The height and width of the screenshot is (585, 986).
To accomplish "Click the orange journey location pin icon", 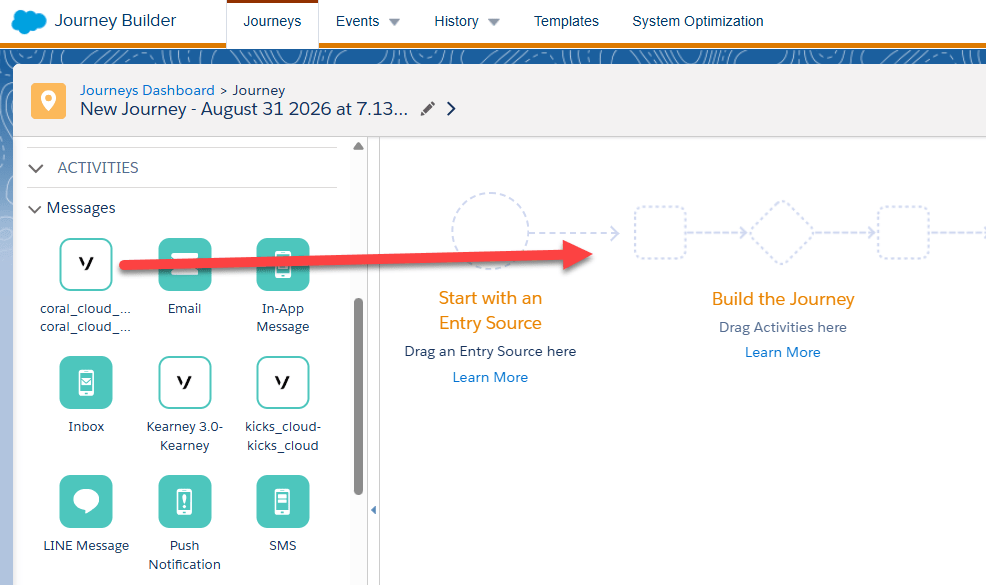I will coord(48,101).
